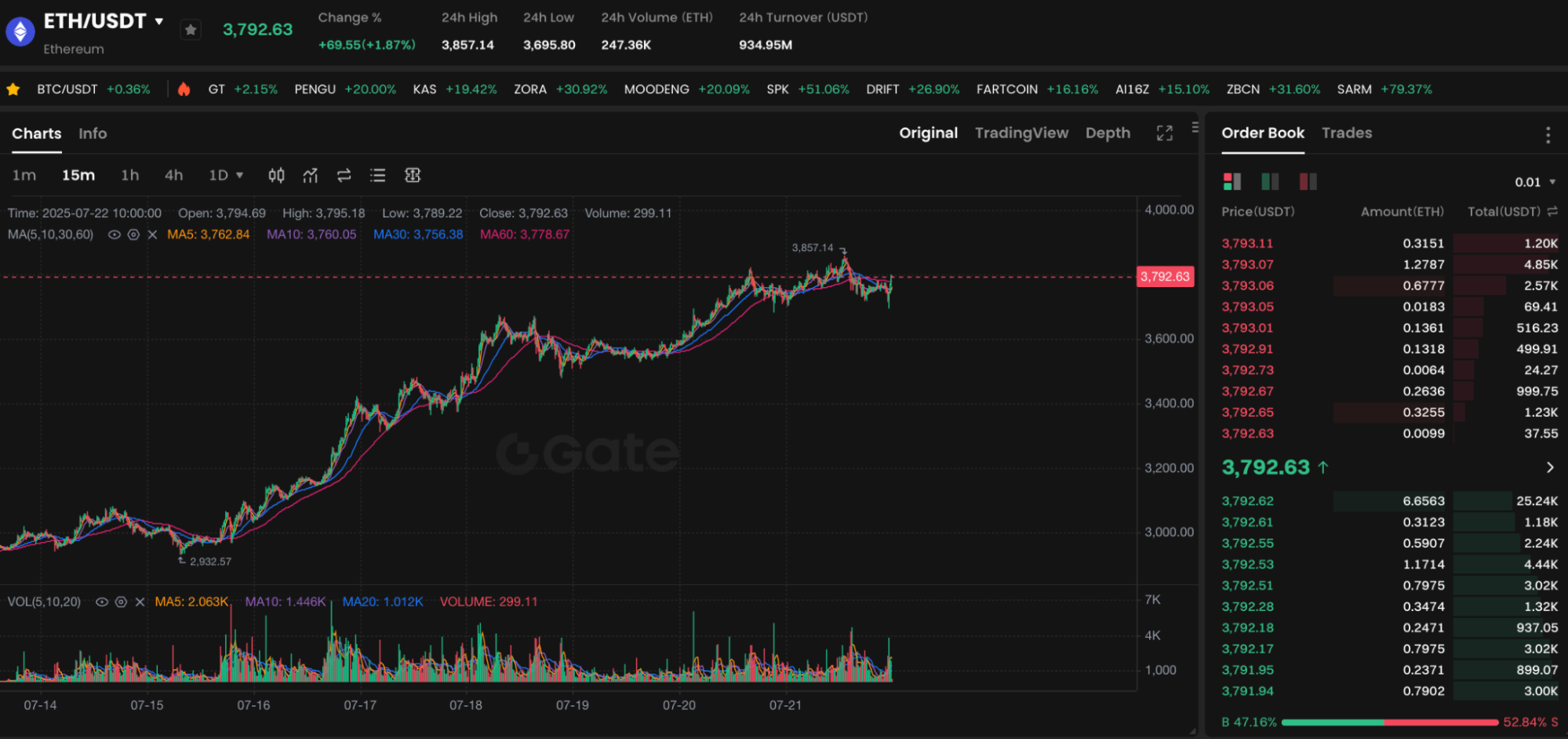Switch to the Info tab
1568x739 pixels.
pos(93,133)
